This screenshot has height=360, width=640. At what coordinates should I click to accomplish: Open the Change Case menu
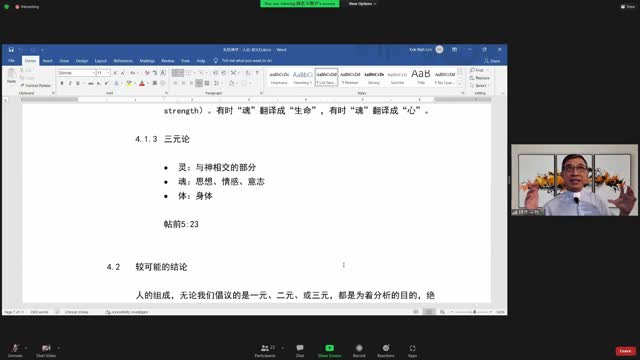click(133, 73)
